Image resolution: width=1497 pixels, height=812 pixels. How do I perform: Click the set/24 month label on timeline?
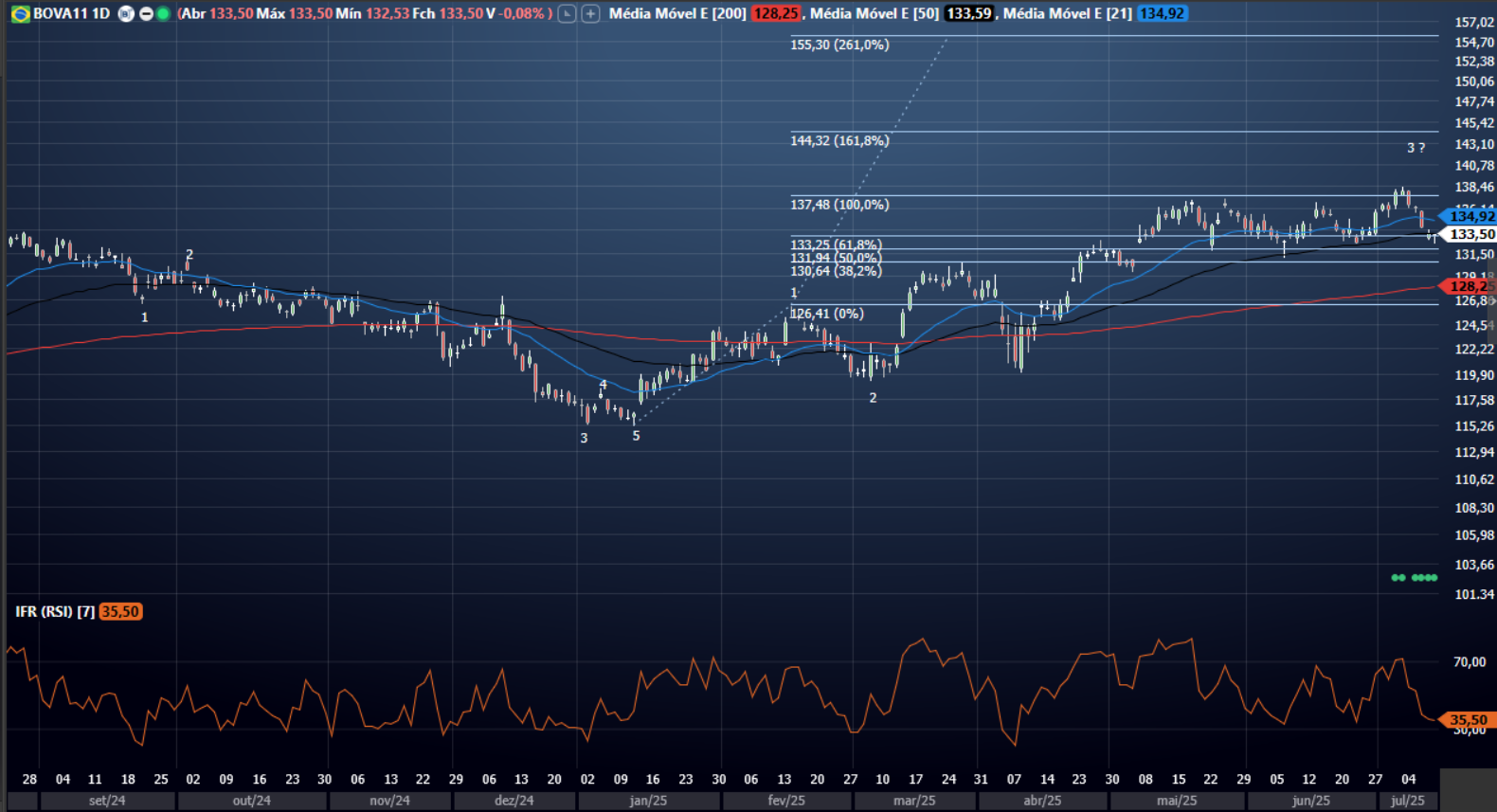coord(107,801)
